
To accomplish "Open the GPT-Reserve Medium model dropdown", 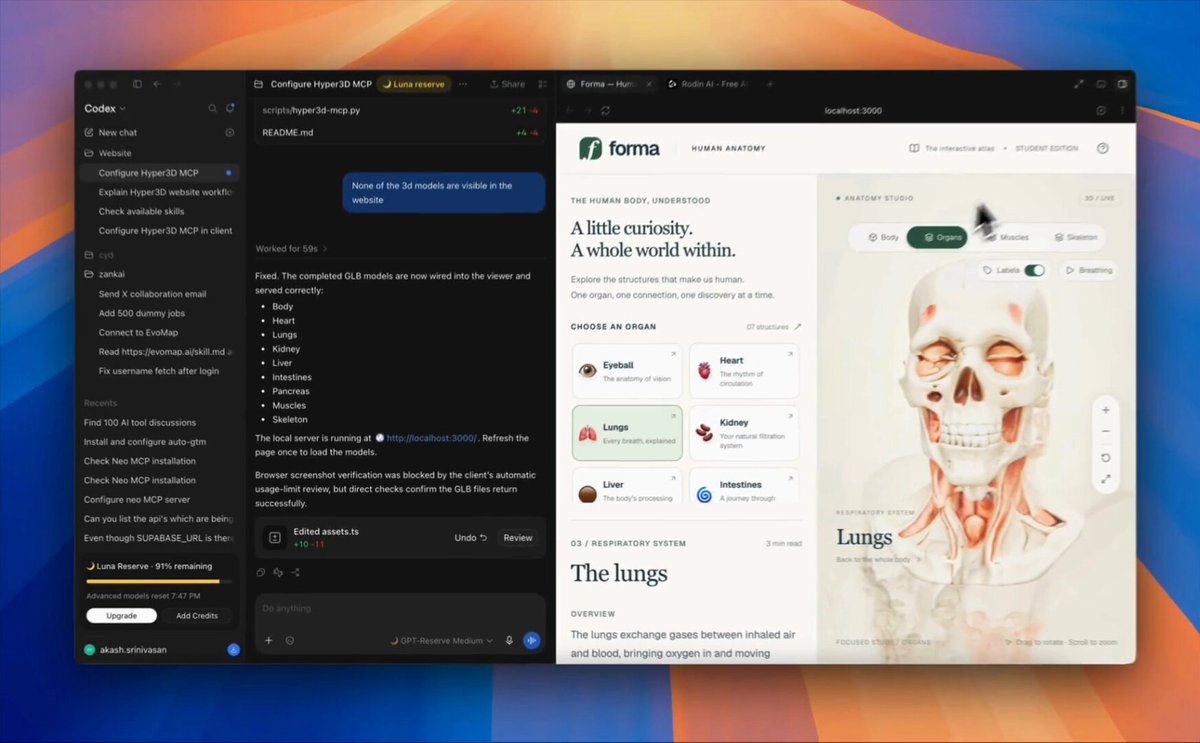I will [x=440, y=640].
